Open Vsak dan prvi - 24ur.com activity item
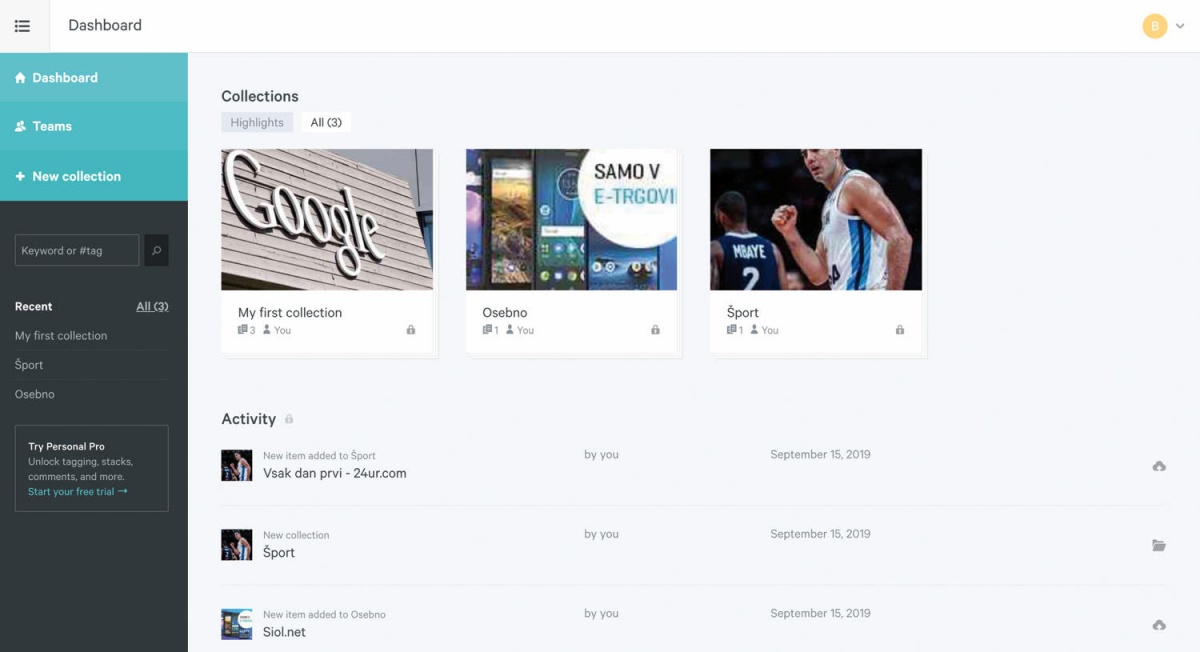 [x=335, y=473]
